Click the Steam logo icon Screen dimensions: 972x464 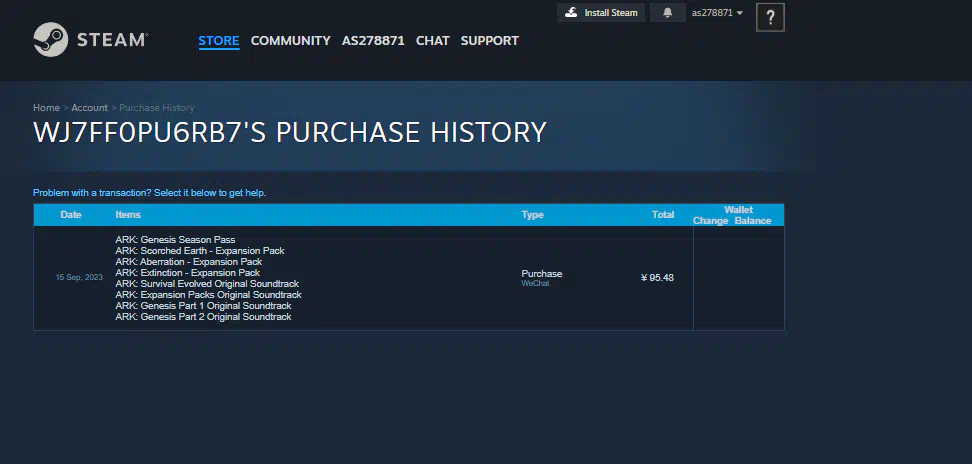pyautogui.click(x=51, y=40)
